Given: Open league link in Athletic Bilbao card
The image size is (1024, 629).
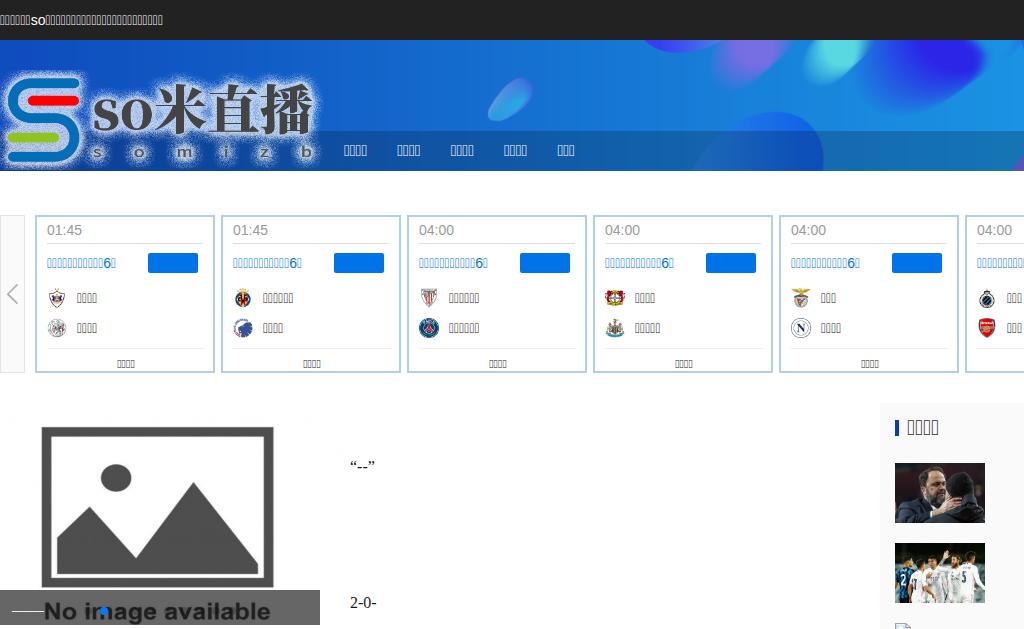Looking at the screenshot, I should pyautogui.click(x=453, y=263).
